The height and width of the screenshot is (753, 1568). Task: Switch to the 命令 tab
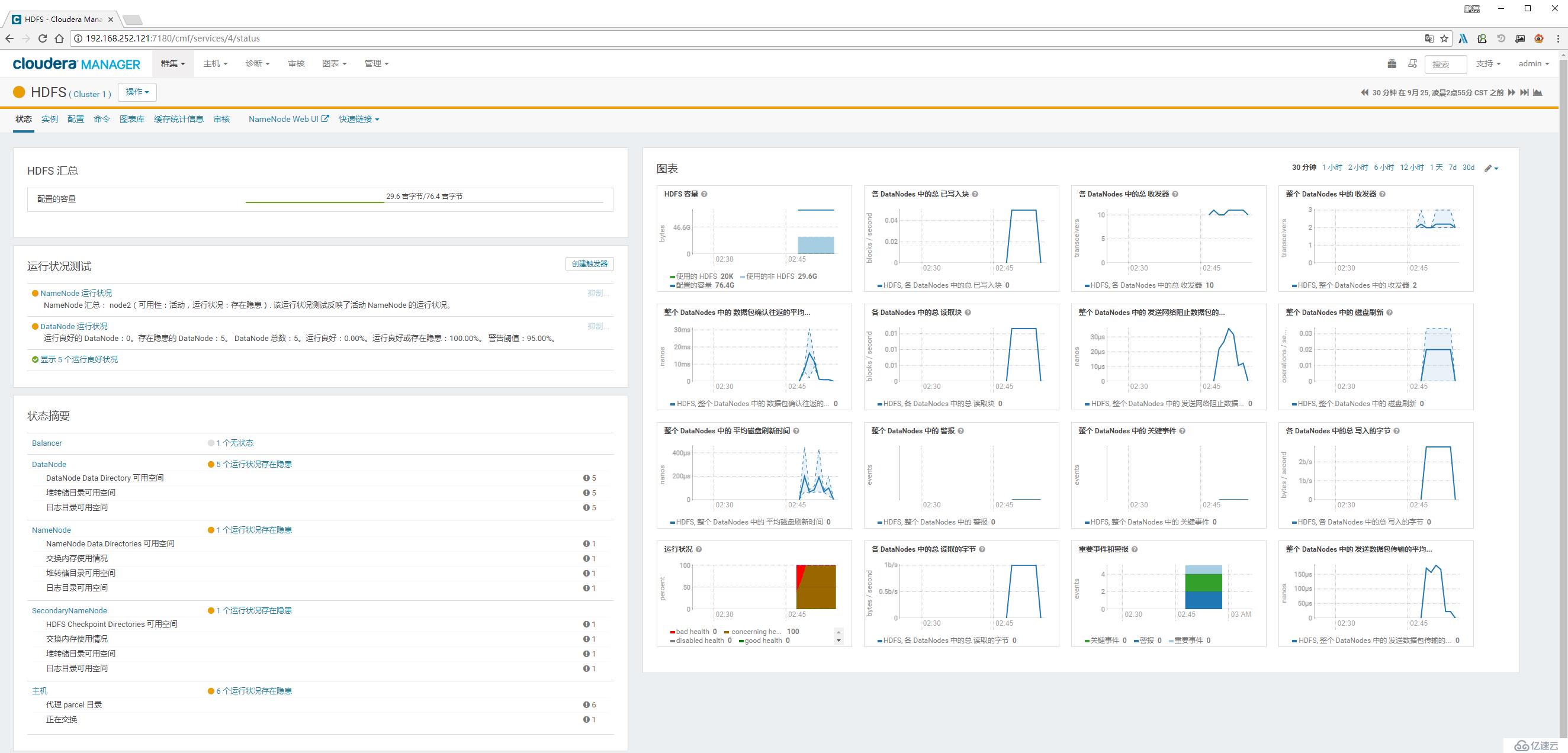point(102,120)
